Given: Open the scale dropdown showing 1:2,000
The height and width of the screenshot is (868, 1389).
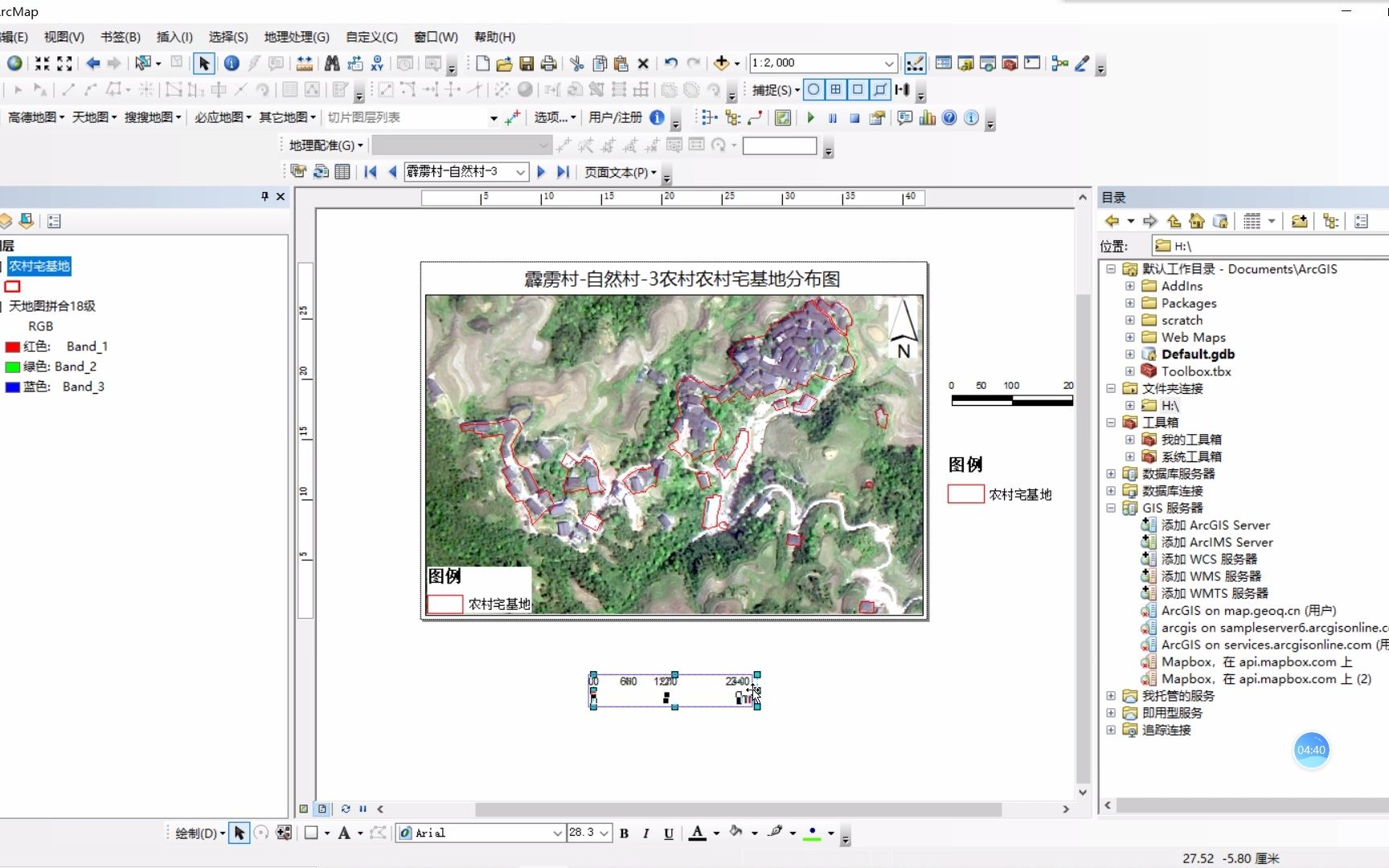Looking at the screenshot, I should click(x=889, y=63).
